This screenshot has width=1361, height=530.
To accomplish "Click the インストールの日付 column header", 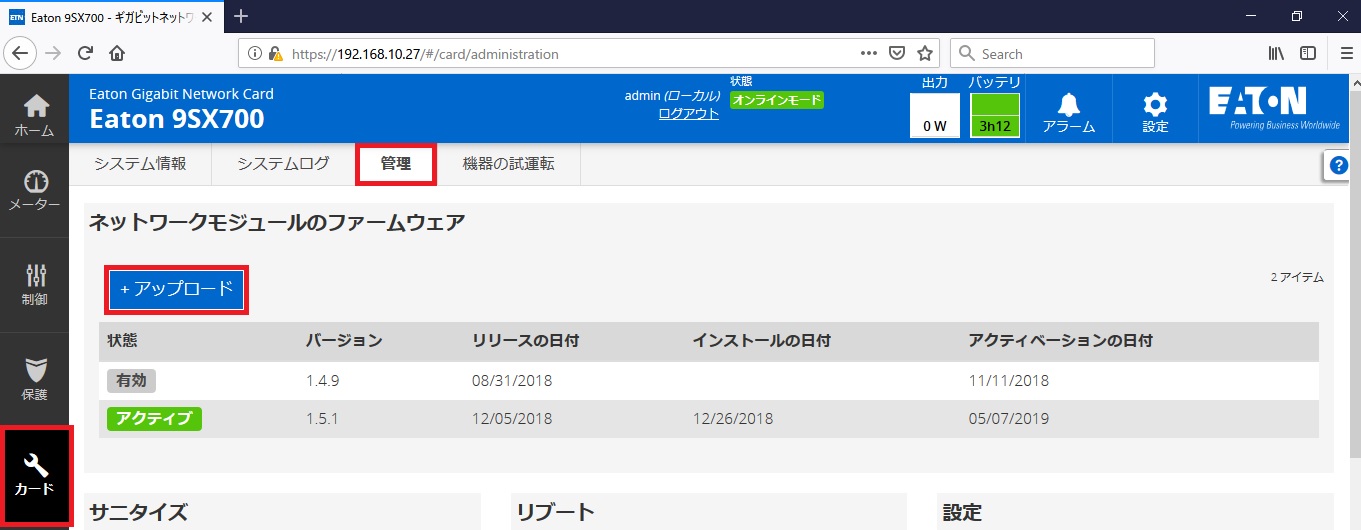I will tap(762, 341).
